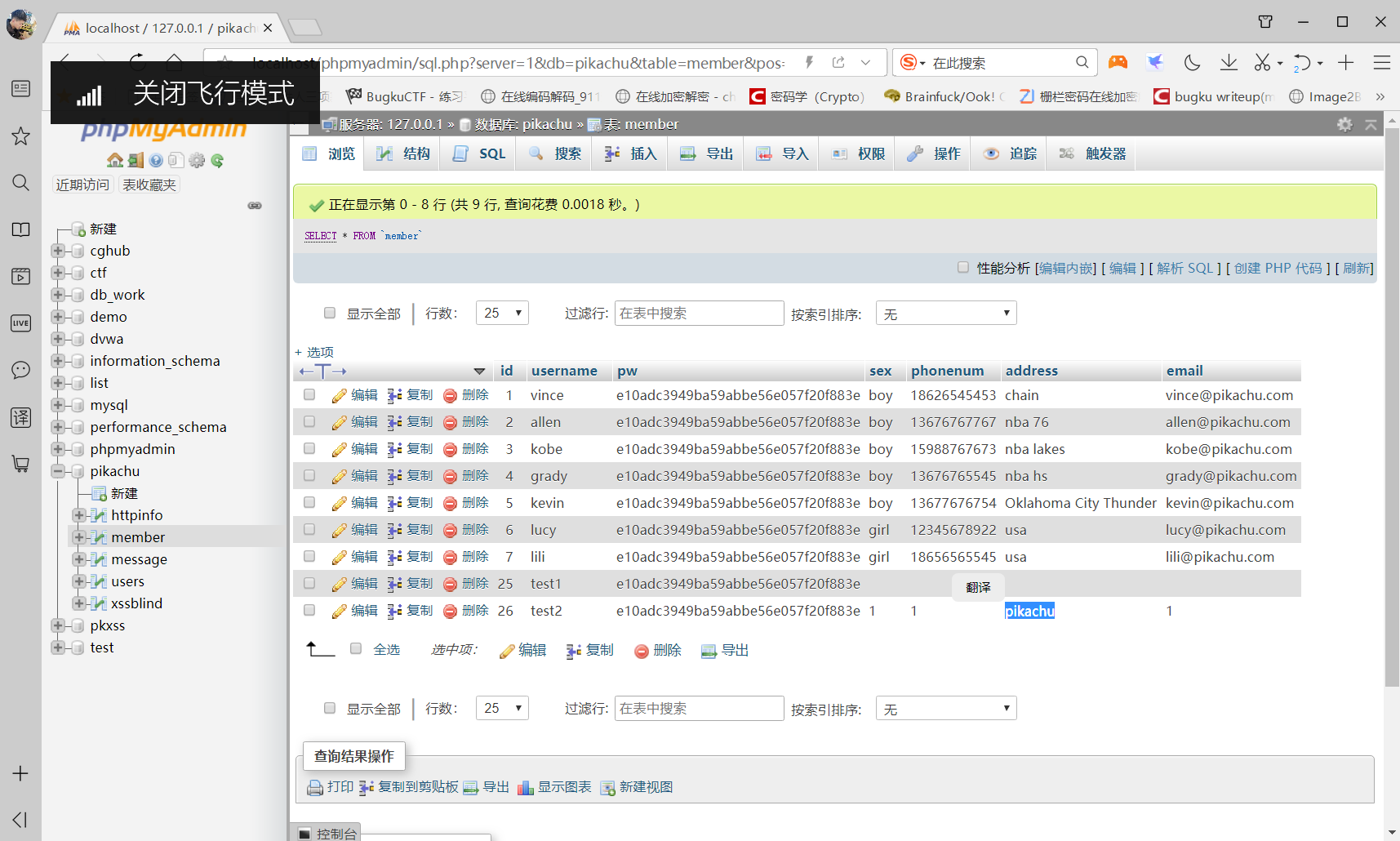The width and height of the screenshot is (1400, 841).
Task: Tick the top 显示全部 checkbox
Action: pyautogui.click(x=330, y=313)
